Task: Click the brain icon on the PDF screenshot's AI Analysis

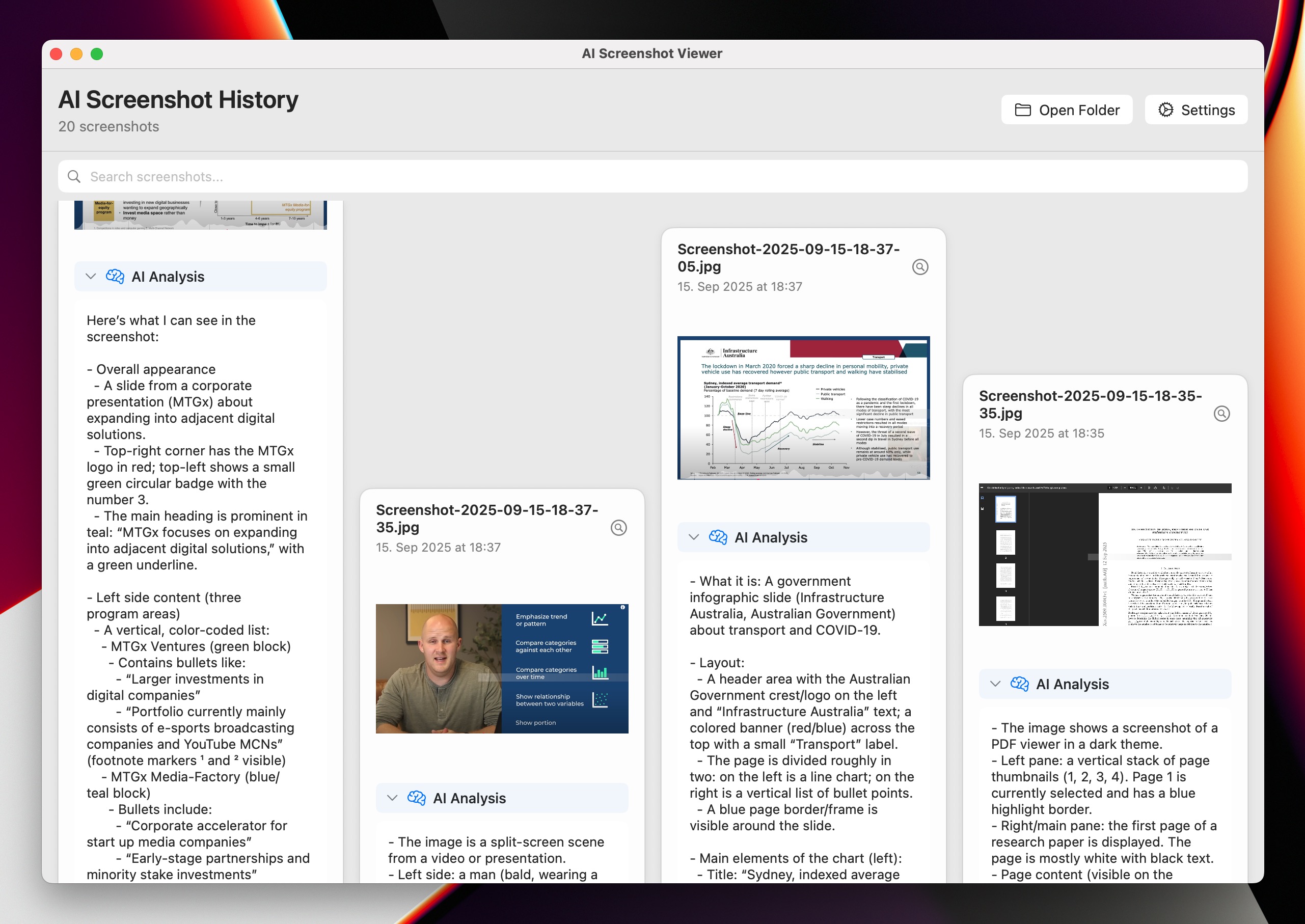Action: click(x=1020, y=684)
